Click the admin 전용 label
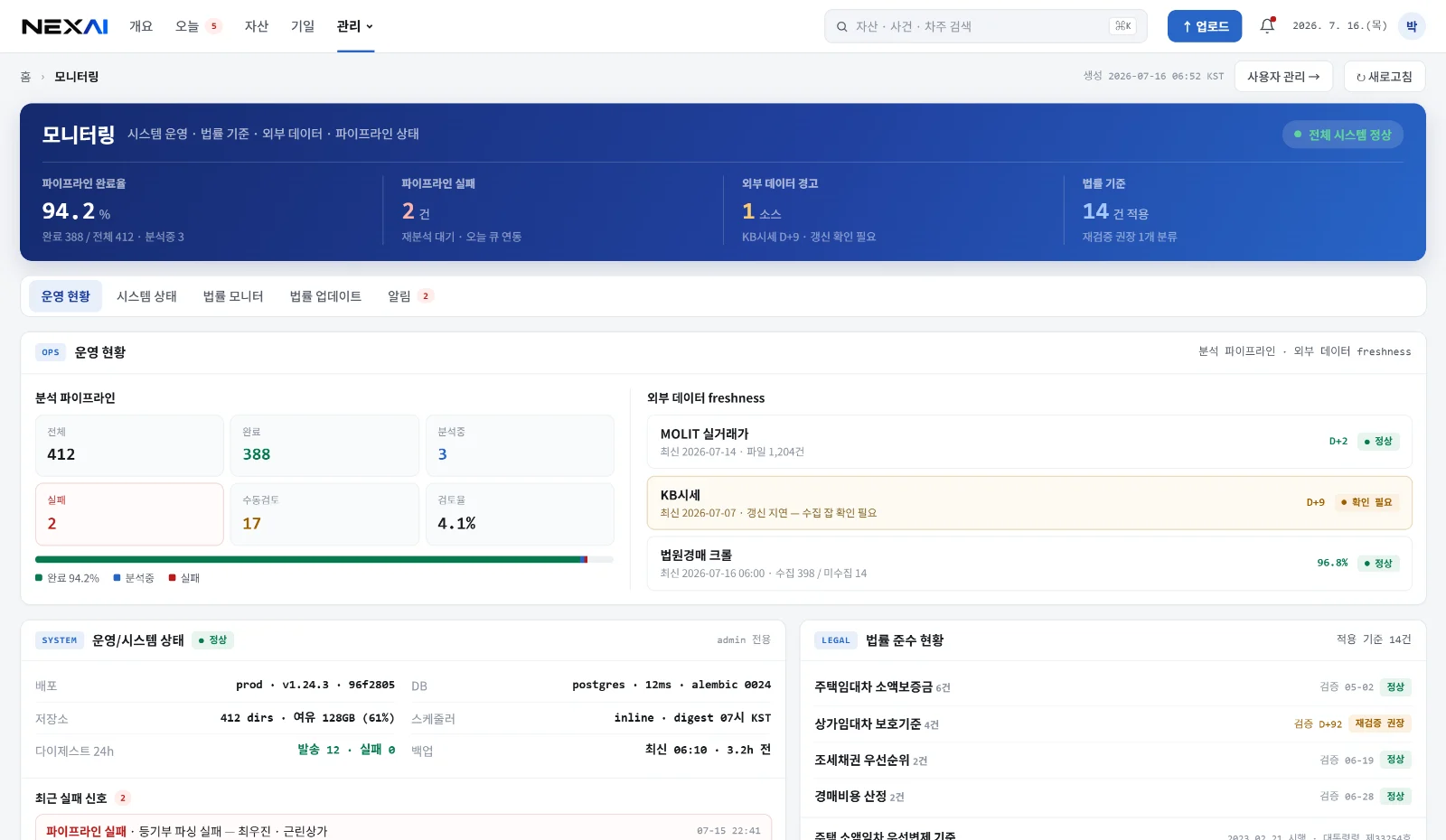This screenshot has height=840, width=1446. point(744,639)
